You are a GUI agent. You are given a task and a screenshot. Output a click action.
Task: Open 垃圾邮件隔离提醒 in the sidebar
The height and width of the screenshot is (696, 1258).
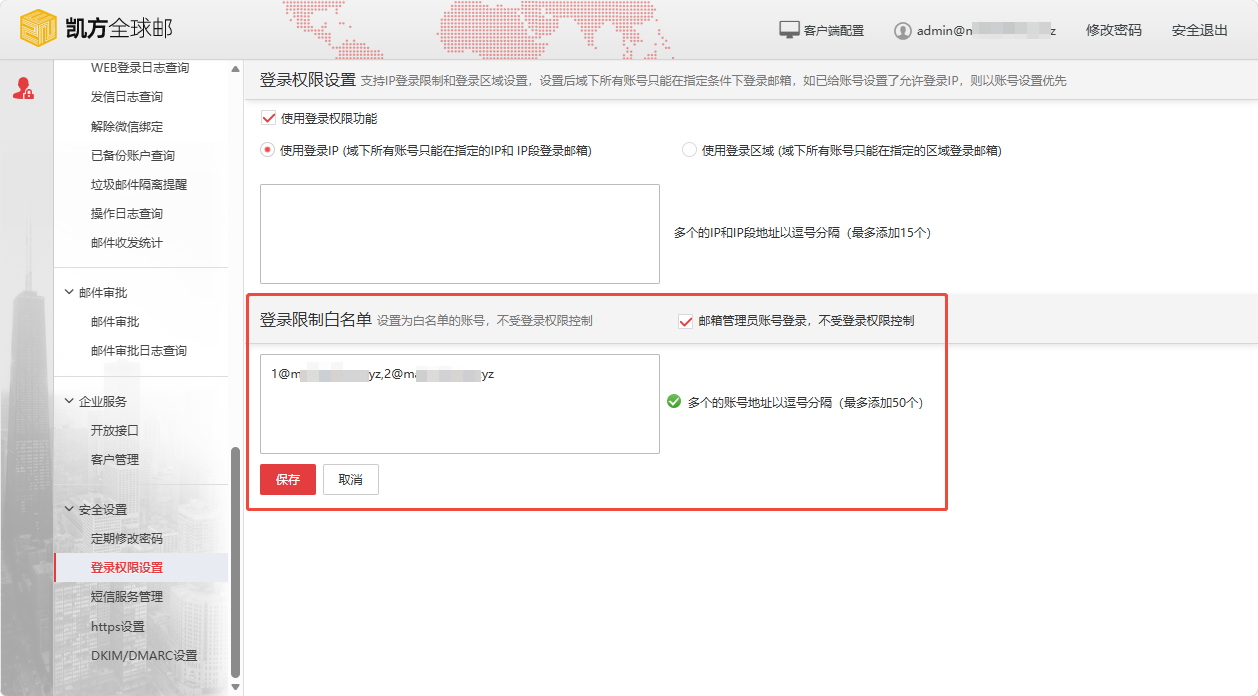[140, 185]
